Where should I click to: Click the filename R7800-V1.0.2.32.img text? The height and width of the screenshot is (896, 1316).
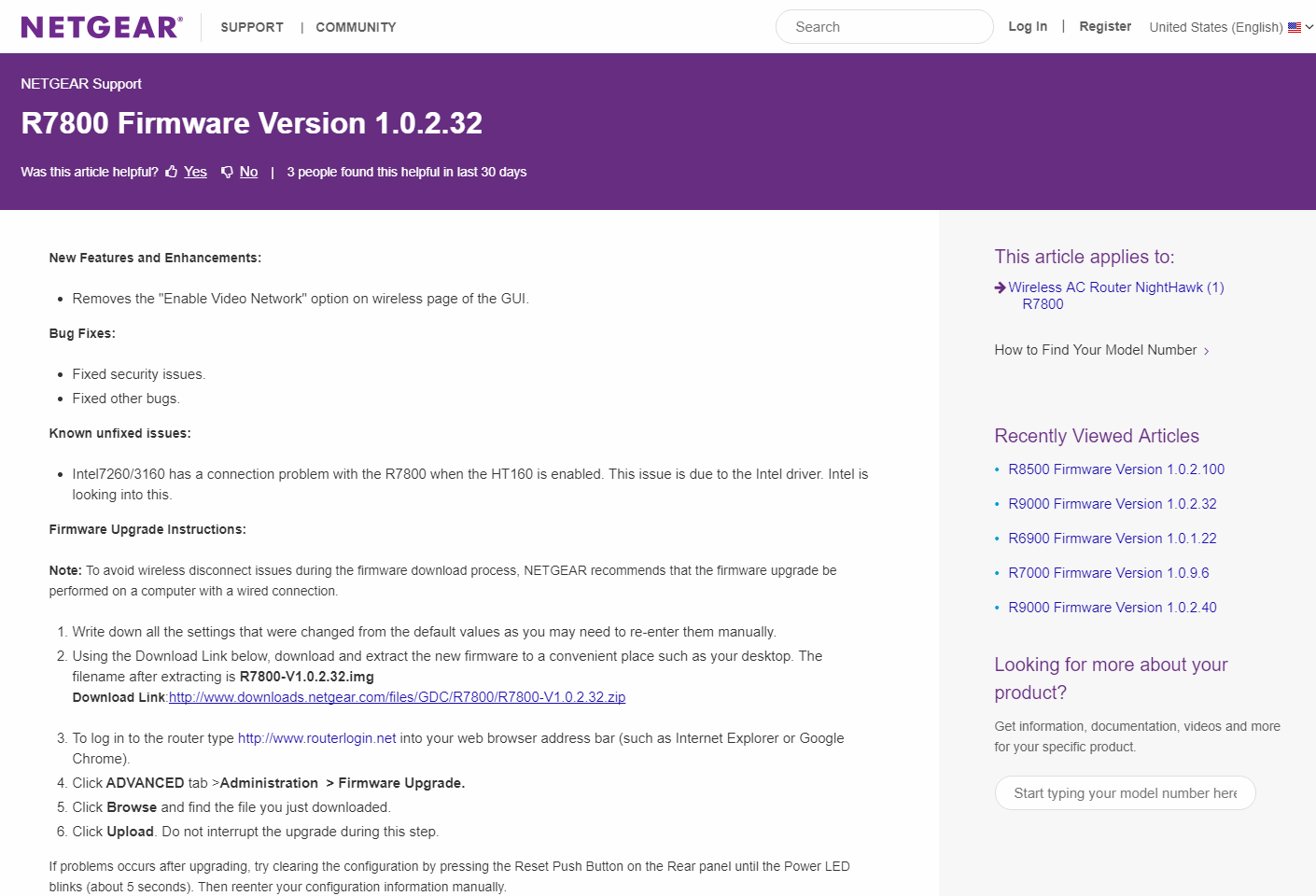coord(307,677)
